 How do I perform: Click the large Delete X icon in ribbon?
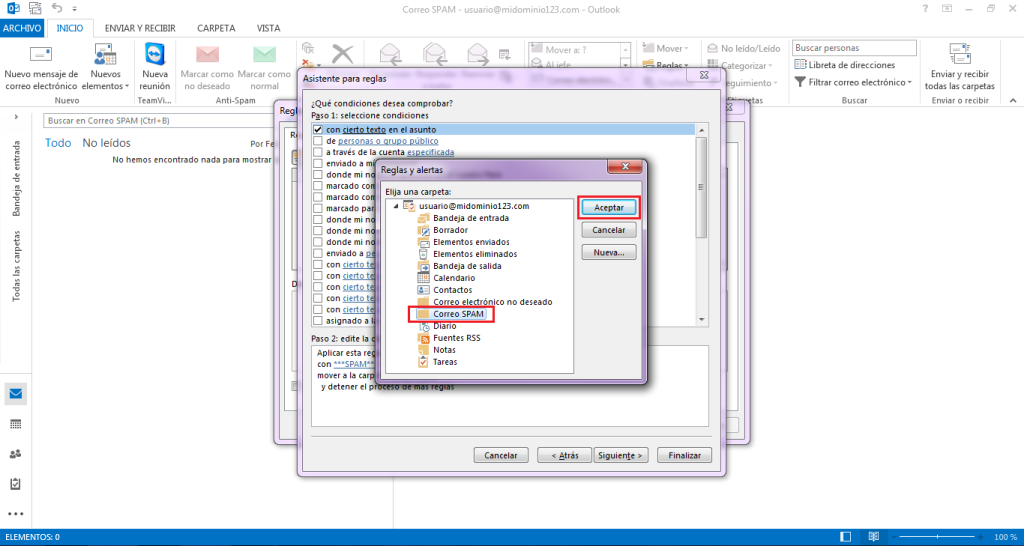click(x=342, y=54)
